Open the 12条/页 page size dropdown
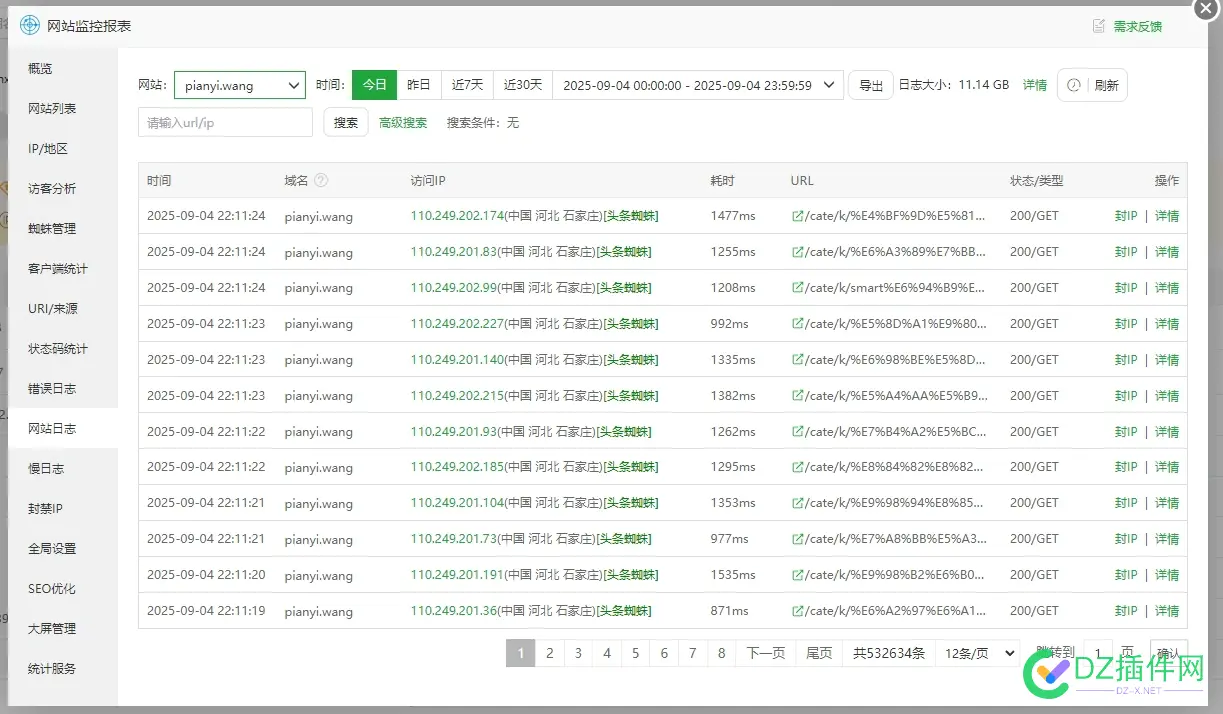This screenshot has width=1223, height=714. click(977, 653)
